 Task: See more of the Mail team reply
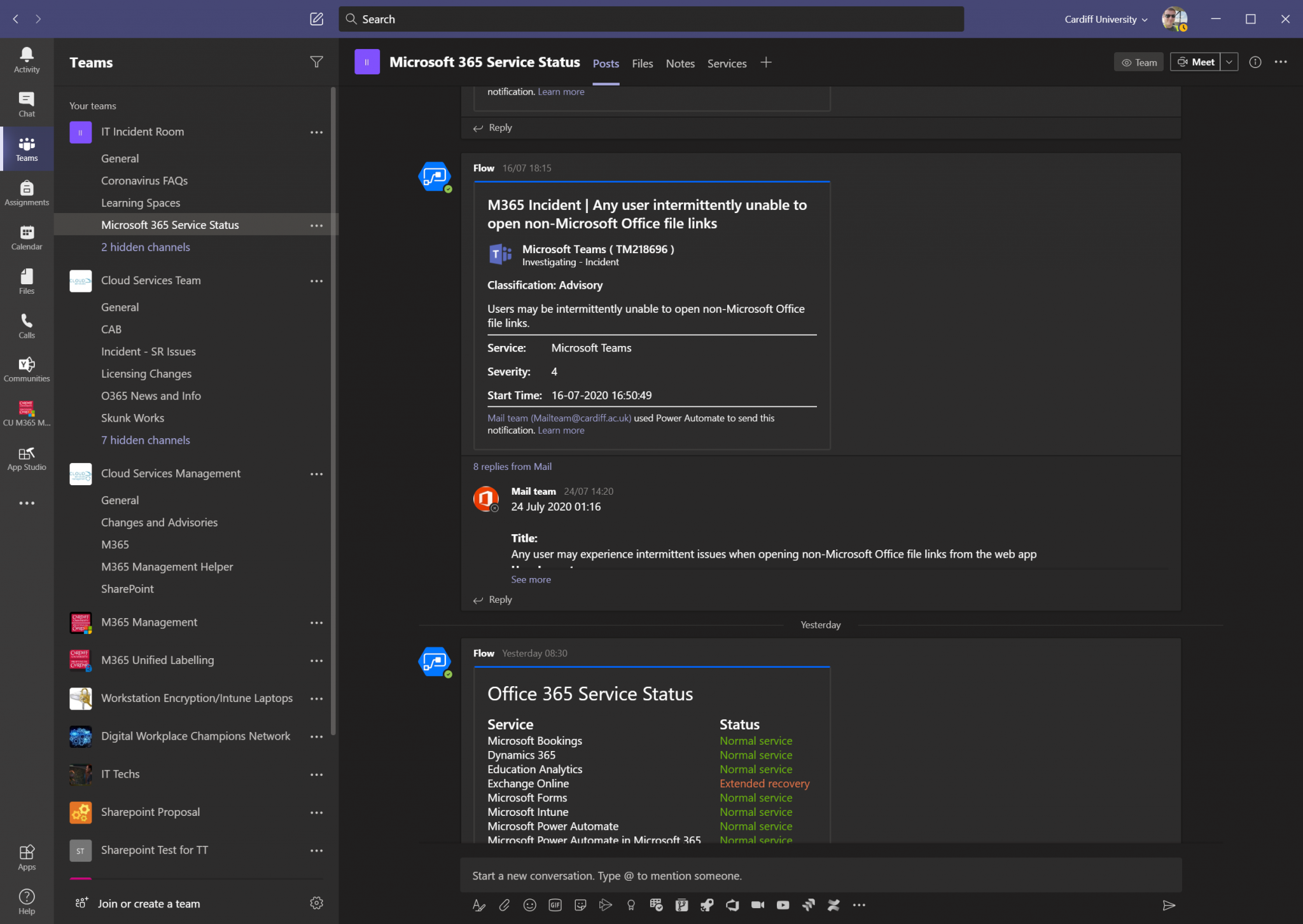[530, 579]
